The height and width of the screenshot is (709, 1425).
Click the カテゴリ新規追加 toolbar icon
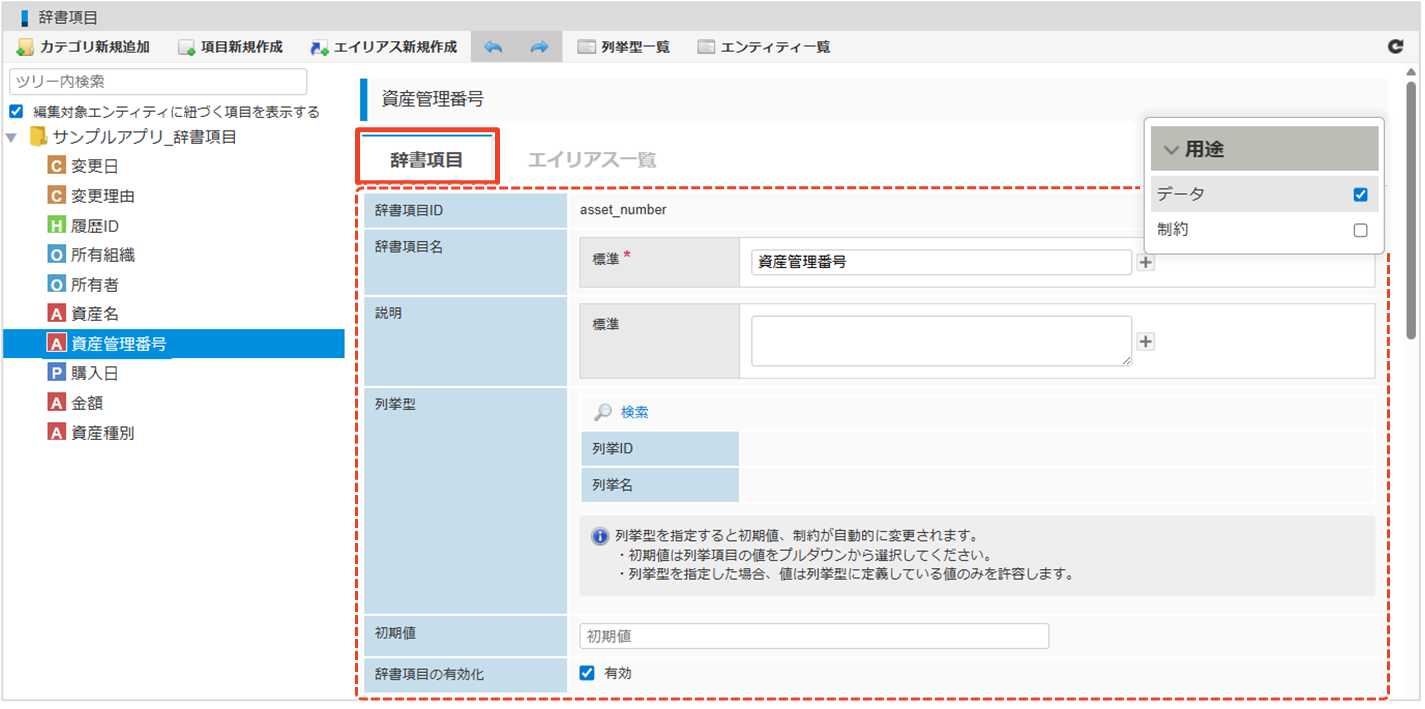(25, 47)
